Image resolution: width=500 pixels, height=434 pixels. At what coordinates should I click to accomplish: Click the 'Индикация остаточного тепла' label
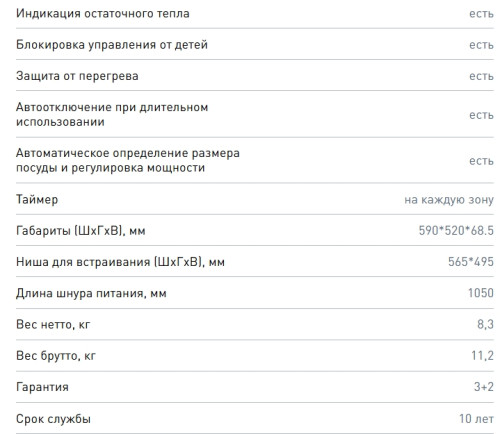103,14
